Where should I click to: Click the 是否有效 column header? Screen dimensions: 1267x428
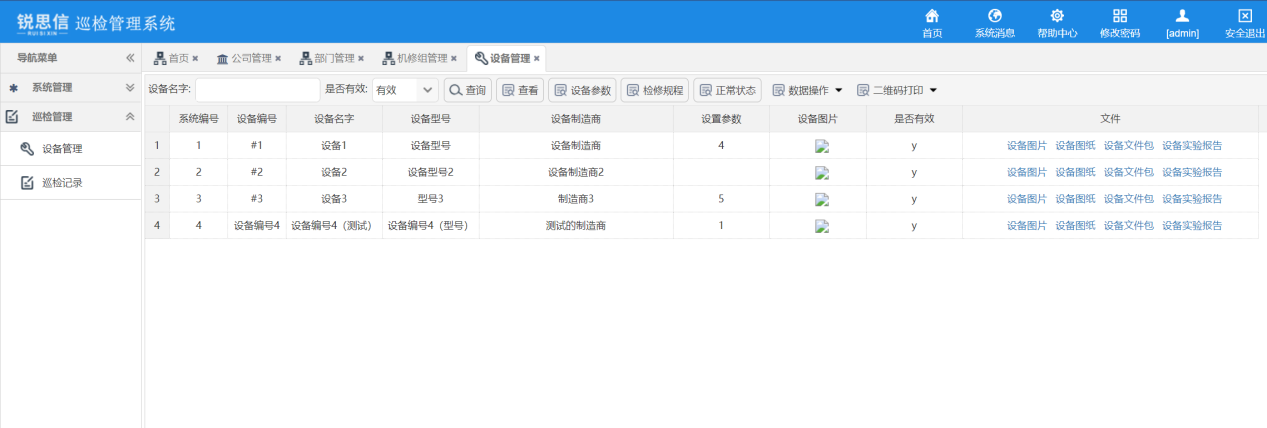click(914, 118)
